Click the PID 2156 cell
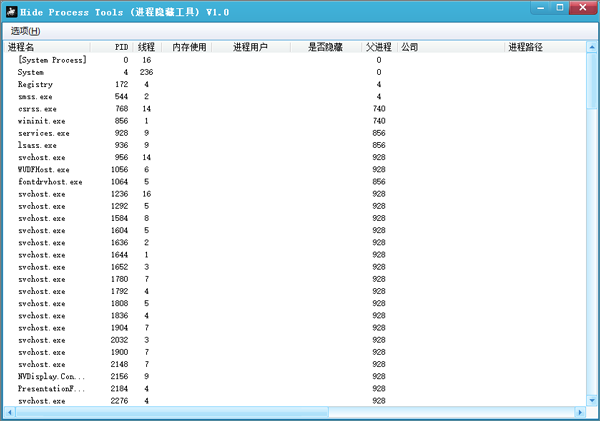This screenshot has height=421, width=600. coord(119,377)
